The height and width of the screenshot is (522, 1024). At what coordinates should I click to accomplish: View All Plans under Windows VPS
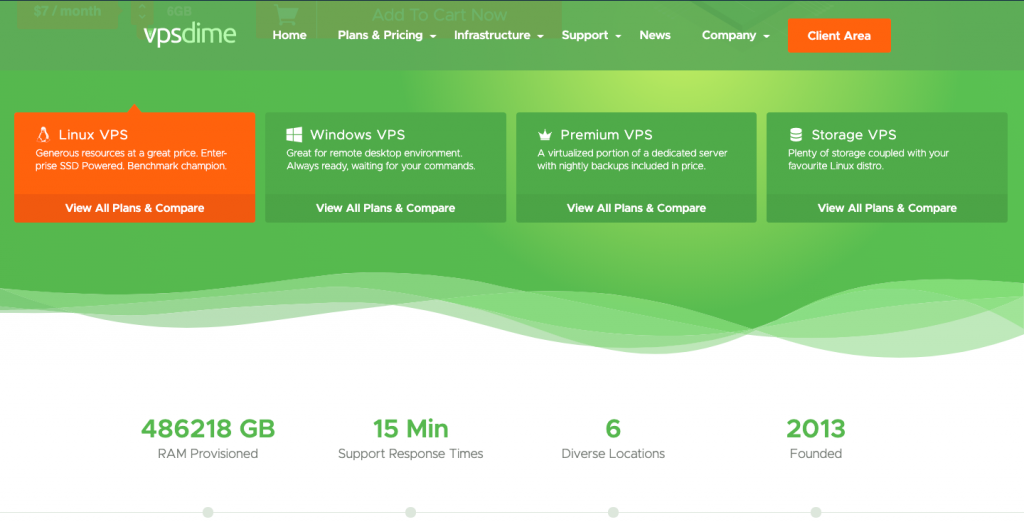385,208
